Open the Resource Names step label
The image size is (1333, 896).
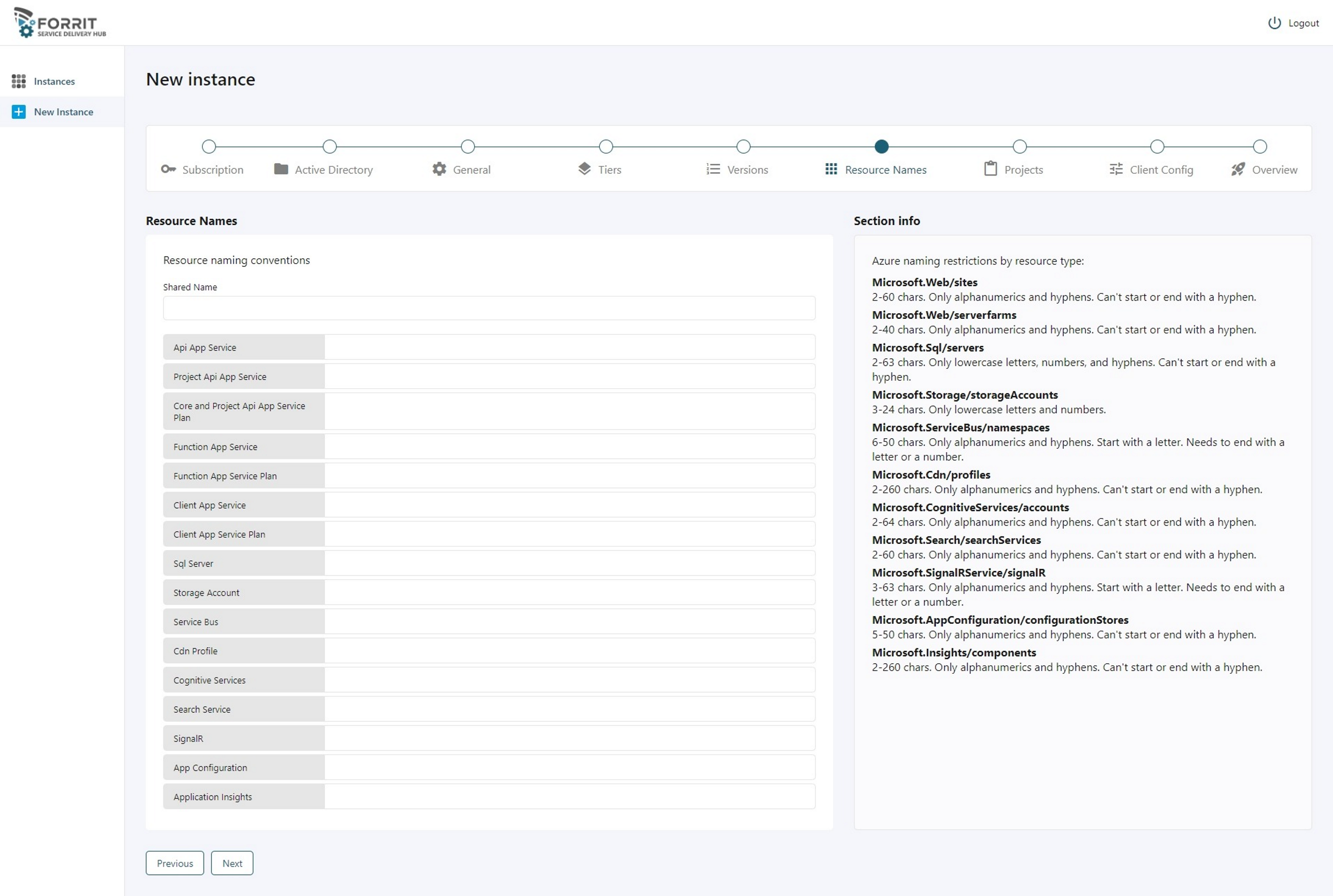(885, 170)
